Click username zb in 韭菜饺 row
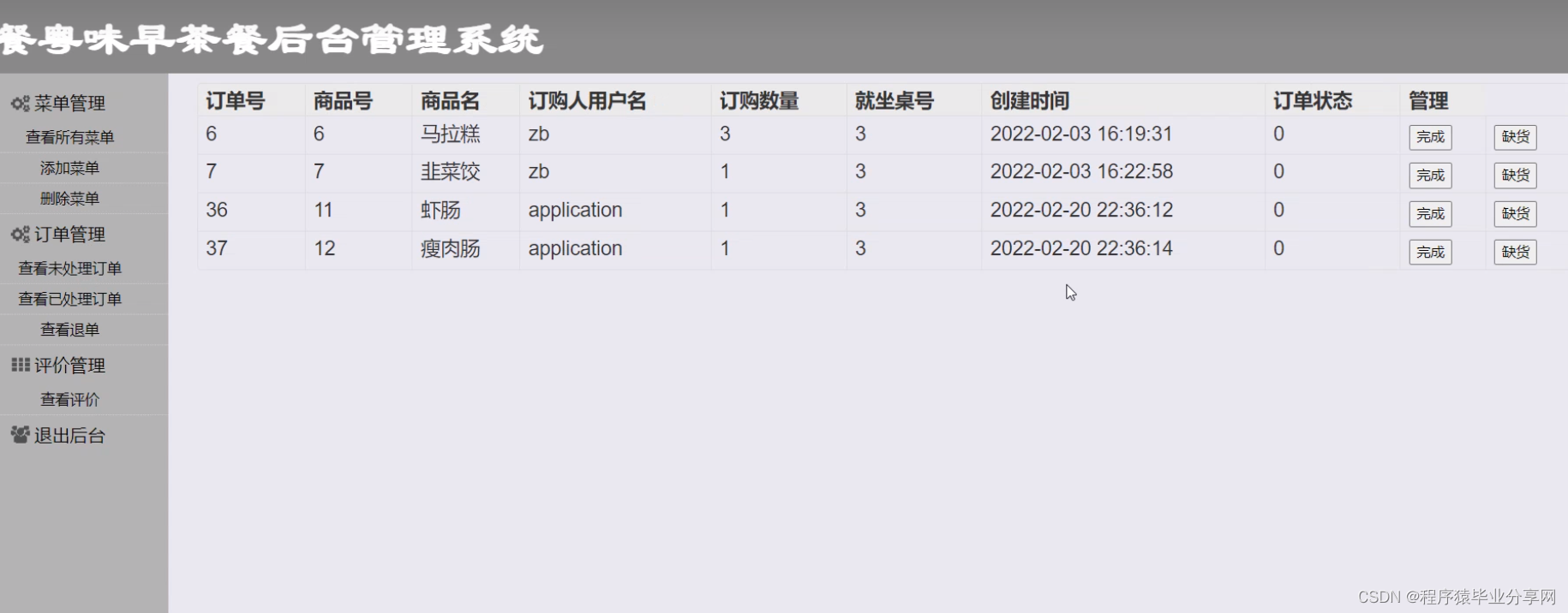Viewport: 1568px width, 613px height. [539, 172]
